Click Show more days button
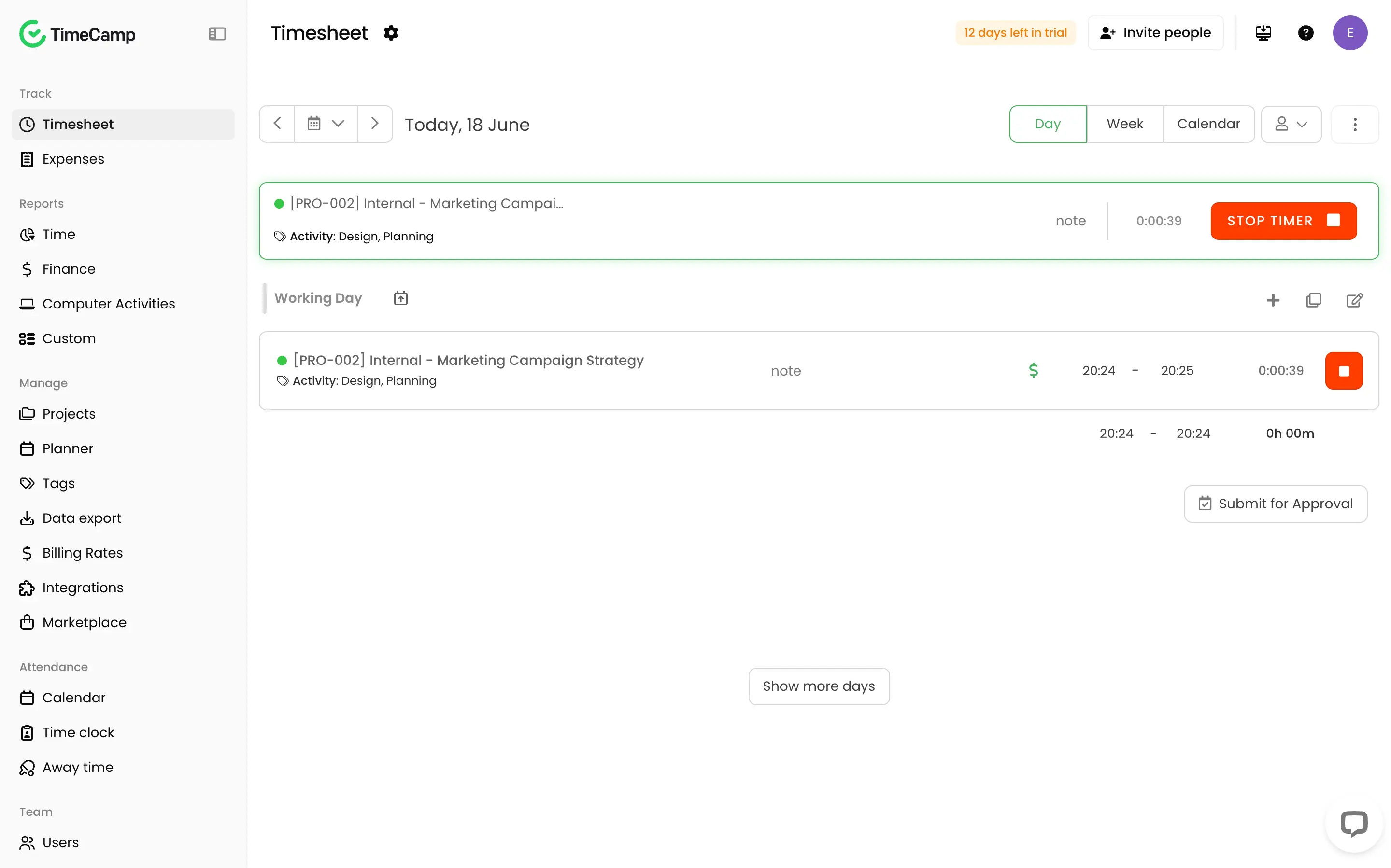Image resolution: width=1391 pixels, height=868 pixels. 818,686
